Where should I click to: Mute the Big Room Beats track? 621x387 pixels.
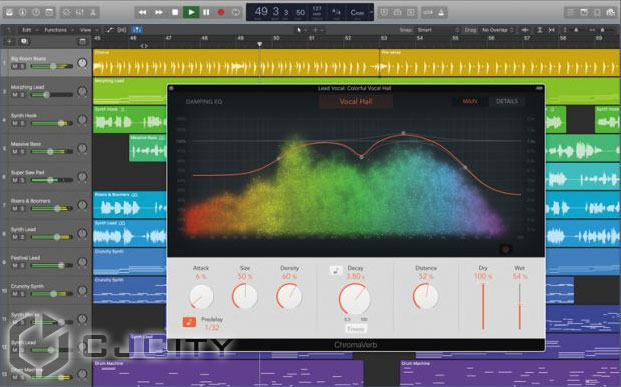coord(15,67)
